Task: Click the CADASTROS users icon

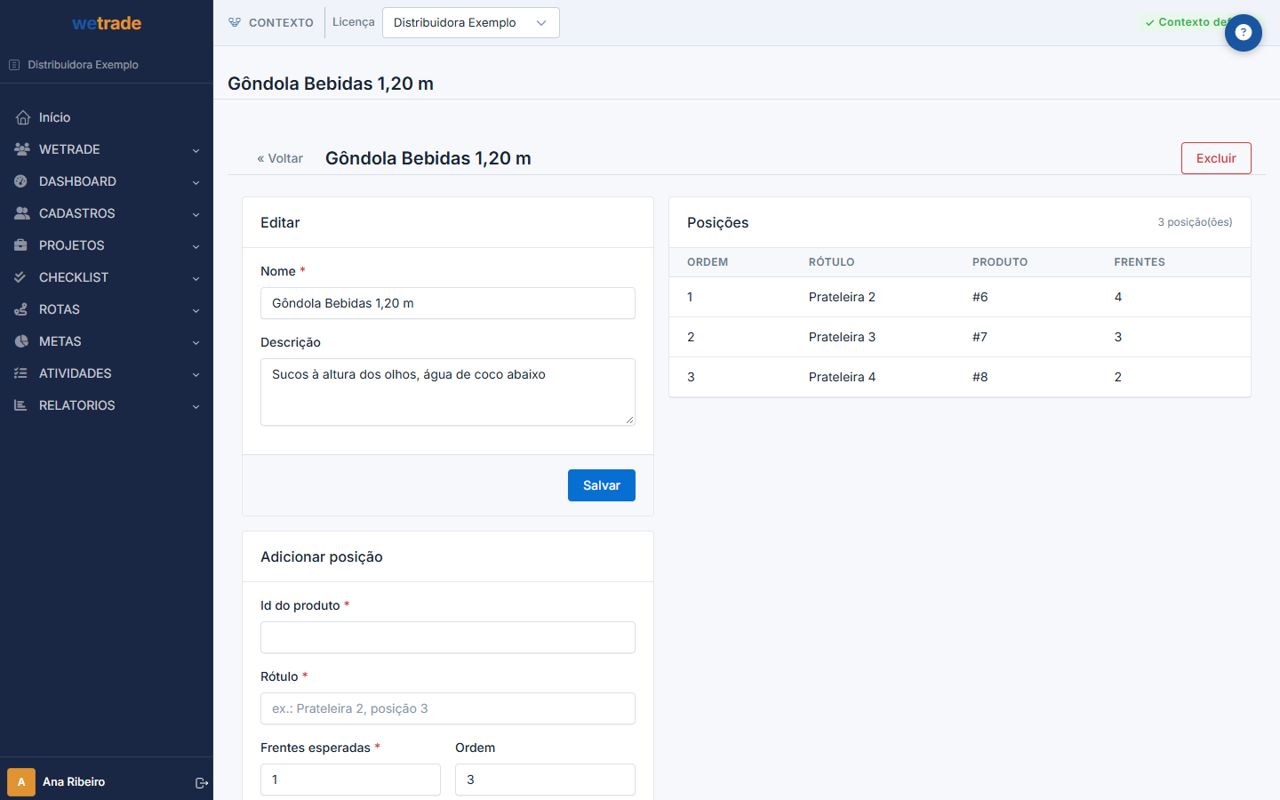Action: pyautogui.click(x=22, y=214)
